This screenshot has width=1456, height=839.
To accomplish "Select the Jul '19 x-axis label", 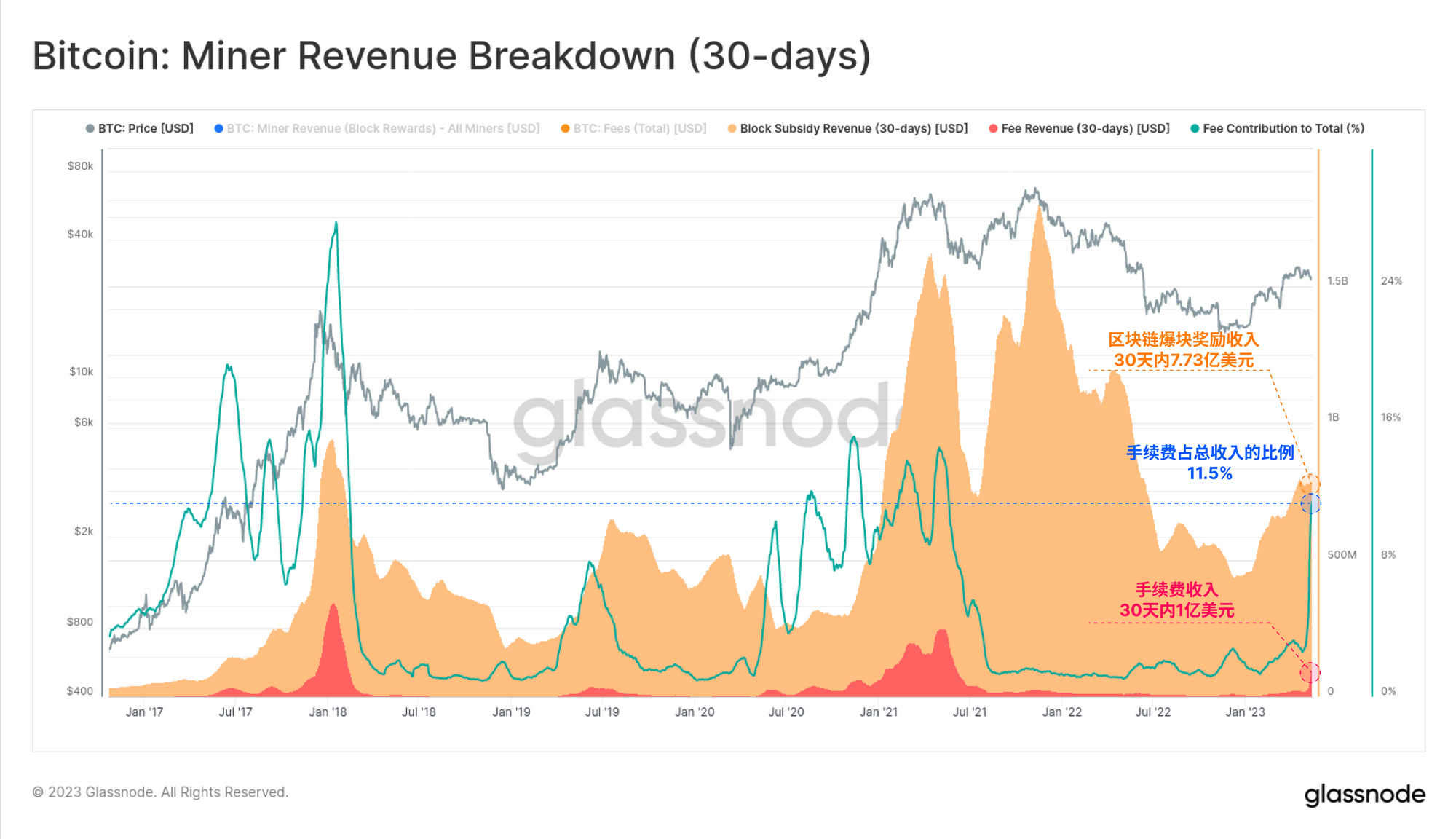I will coord(602,712).
